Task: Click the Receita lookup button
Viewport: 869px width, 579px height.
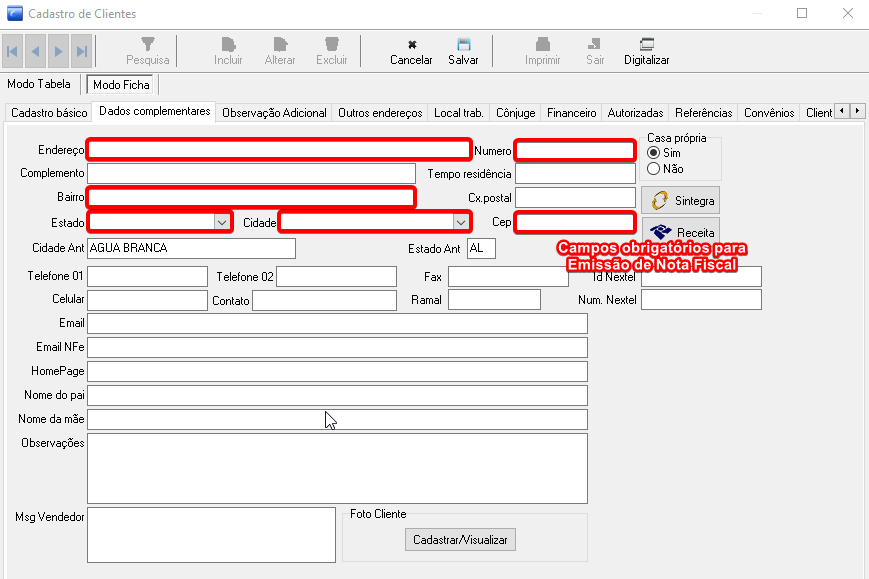Action: click(x=680, y=232)
